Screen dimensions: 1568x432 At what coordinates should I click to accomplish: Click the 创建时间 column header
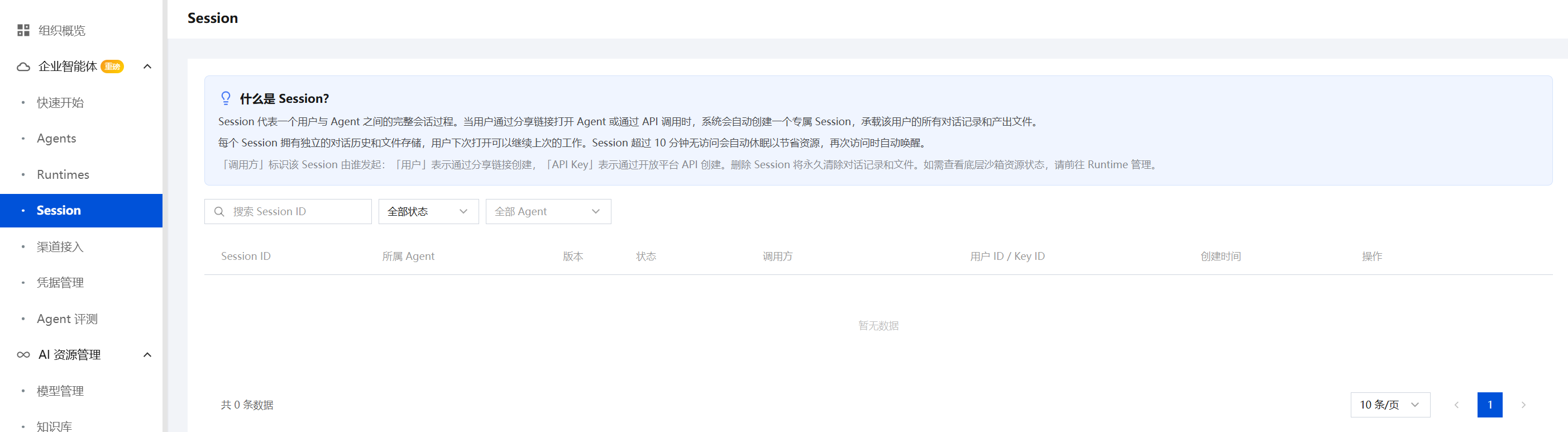click(x=1221, y=257)
